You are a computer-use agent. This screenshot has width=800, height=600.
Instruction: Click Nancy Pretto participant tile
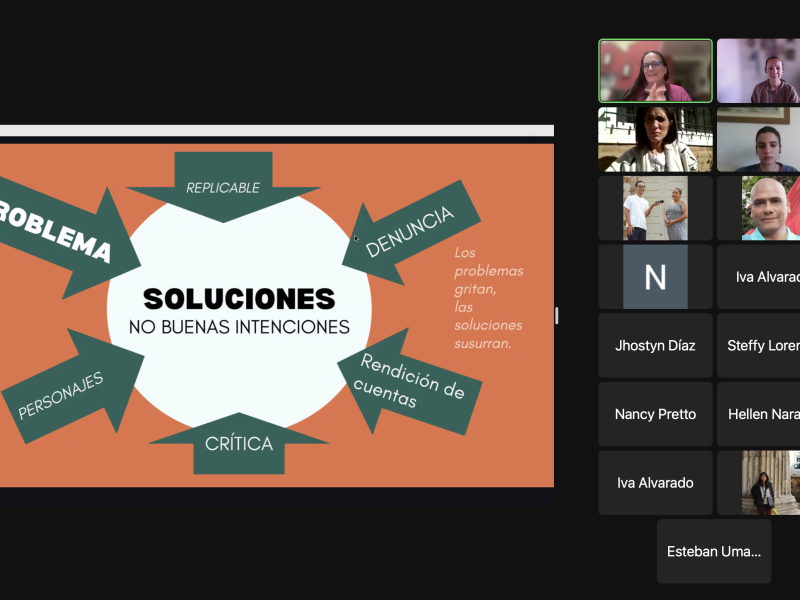[655, 414]
